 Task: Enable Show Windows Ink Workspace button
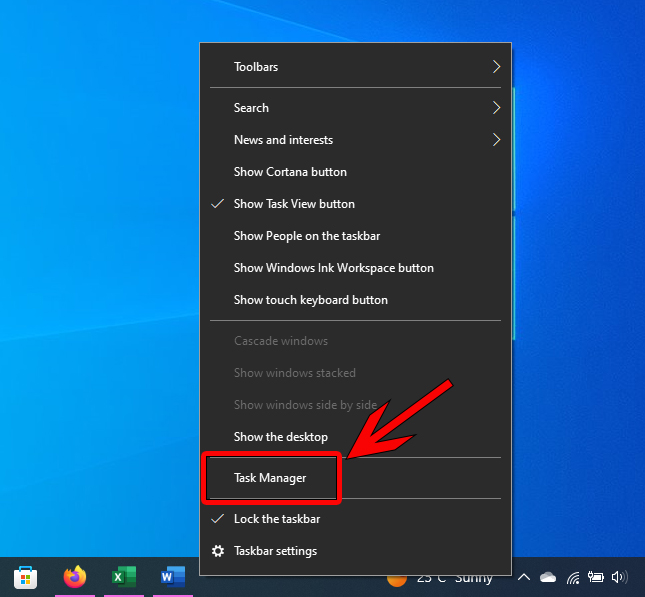pos(355,268)
